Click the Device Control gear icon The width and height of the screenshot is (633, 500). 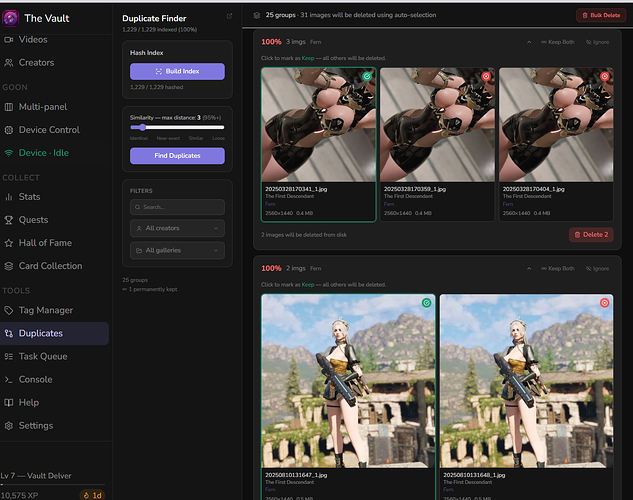[x=8, y=130]
